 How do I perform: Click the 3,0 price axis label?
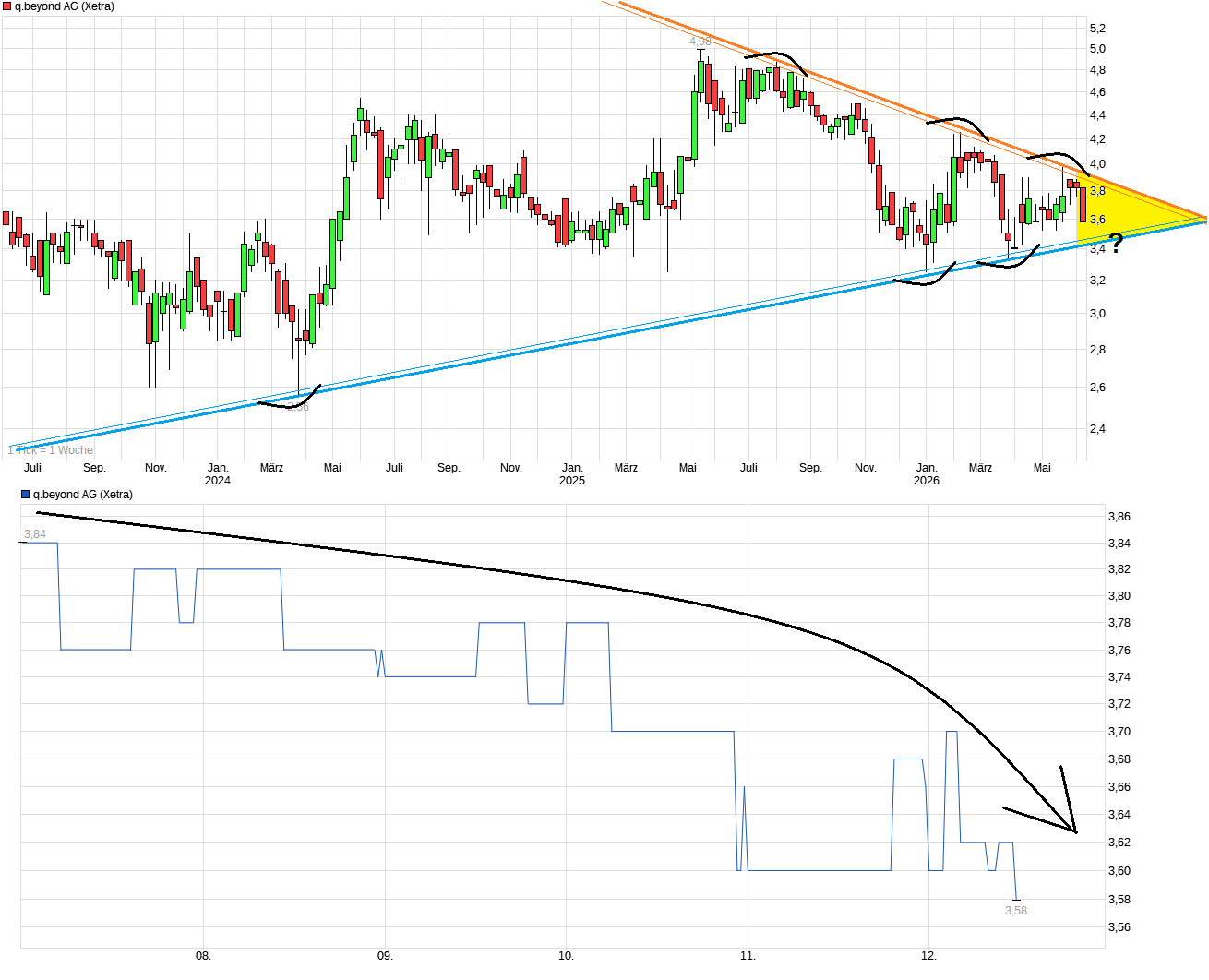pyautogui.click(x=1097, y=314)
